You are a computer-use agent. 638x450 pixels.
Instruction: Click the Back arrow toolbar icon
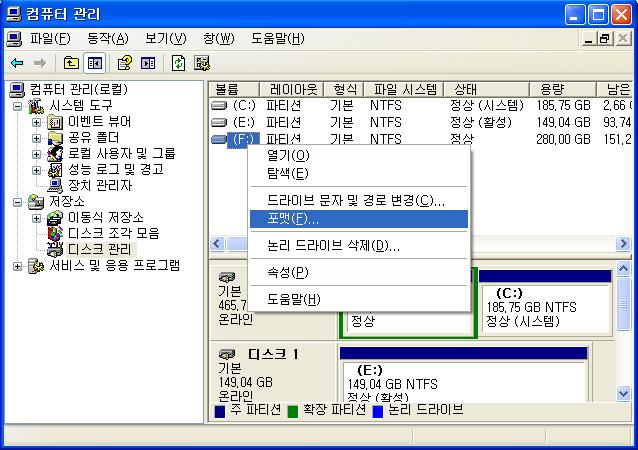[17, 63]
